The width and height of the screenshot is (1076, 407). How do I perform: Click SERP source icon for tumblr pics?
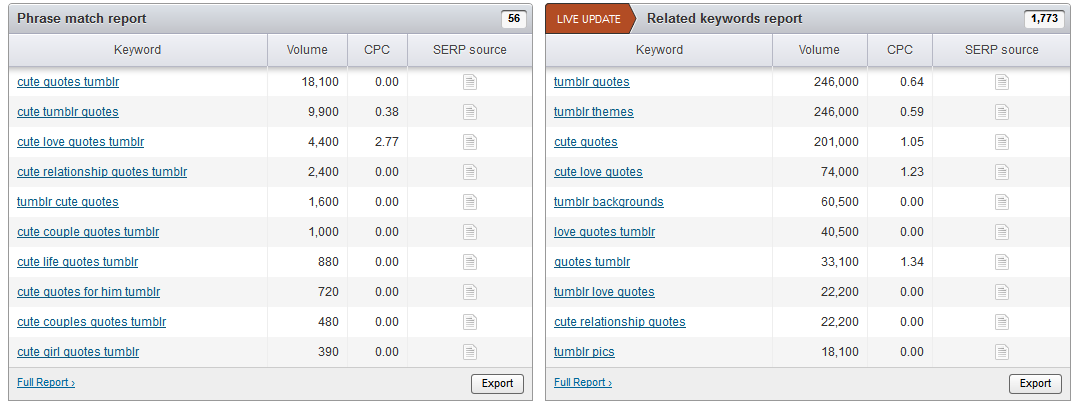pos(1002,352)
